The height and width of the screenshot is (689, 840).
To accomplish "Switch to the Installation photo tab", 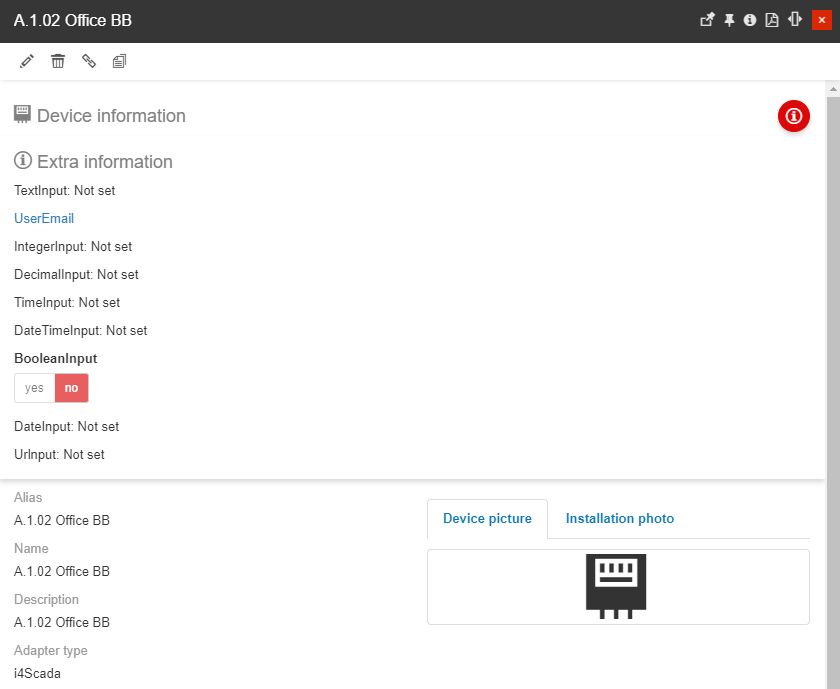I will (x=619, y=519).
